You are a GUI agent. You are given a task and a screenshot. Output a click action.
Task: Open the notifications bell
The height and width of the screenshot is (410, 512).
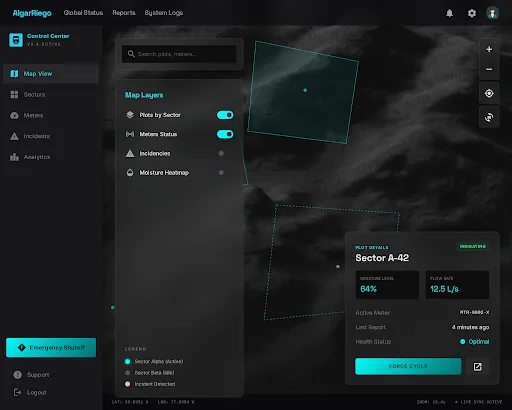pyautogui.click(x=449, y=13)
